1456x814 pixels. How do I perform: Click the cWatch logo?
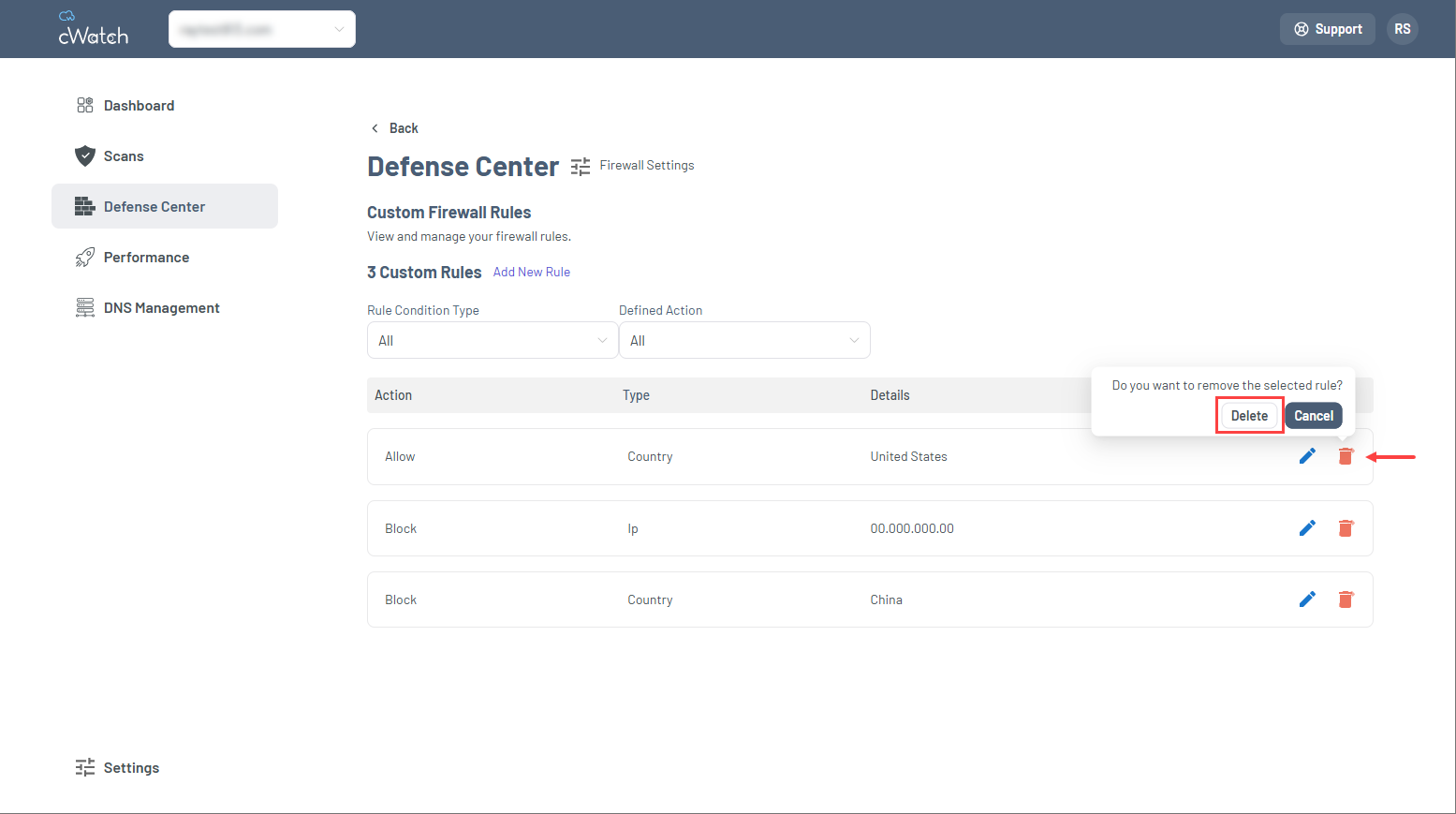[x=93, y=29]
